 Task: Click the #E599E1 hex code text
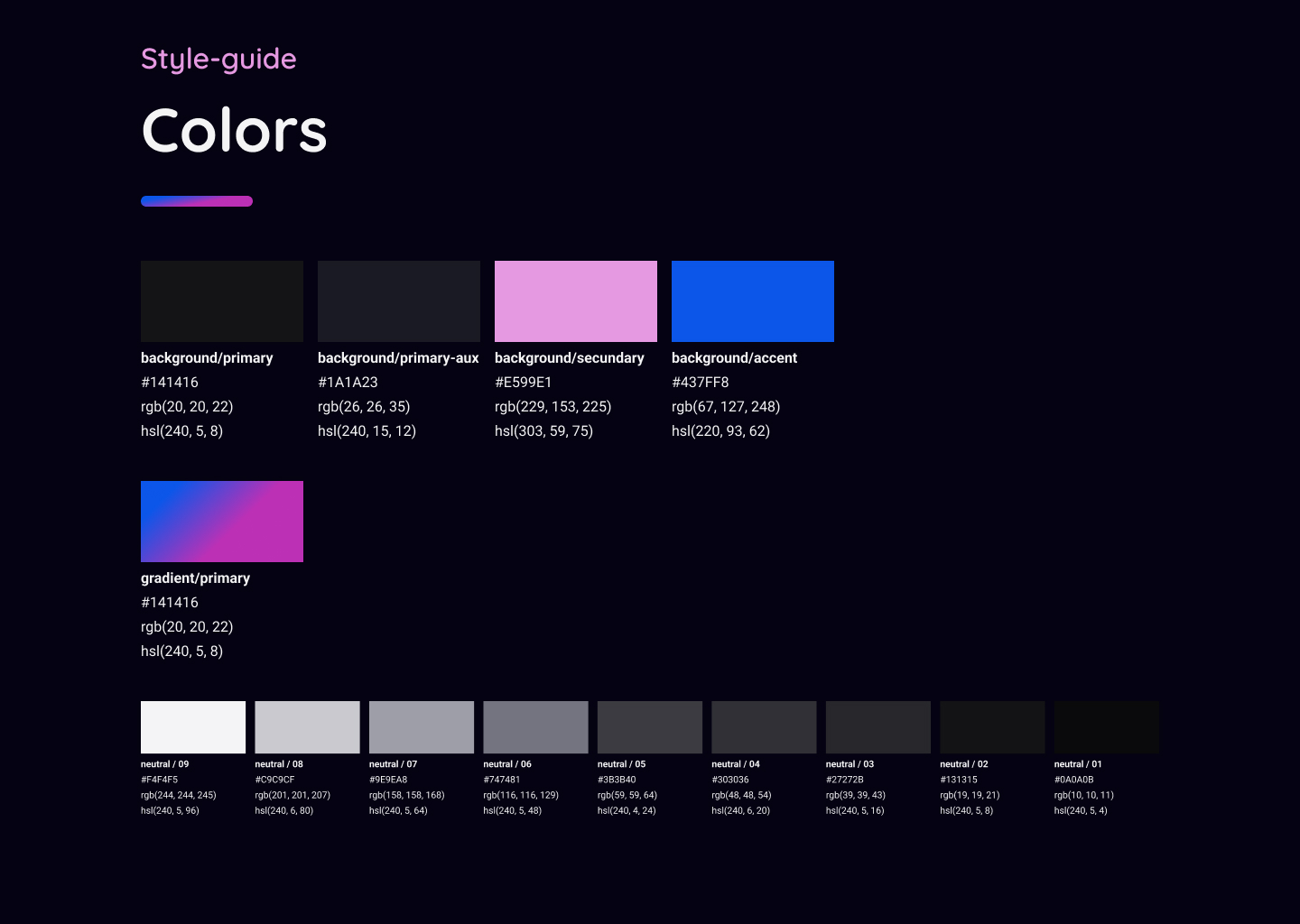[524, 383]
